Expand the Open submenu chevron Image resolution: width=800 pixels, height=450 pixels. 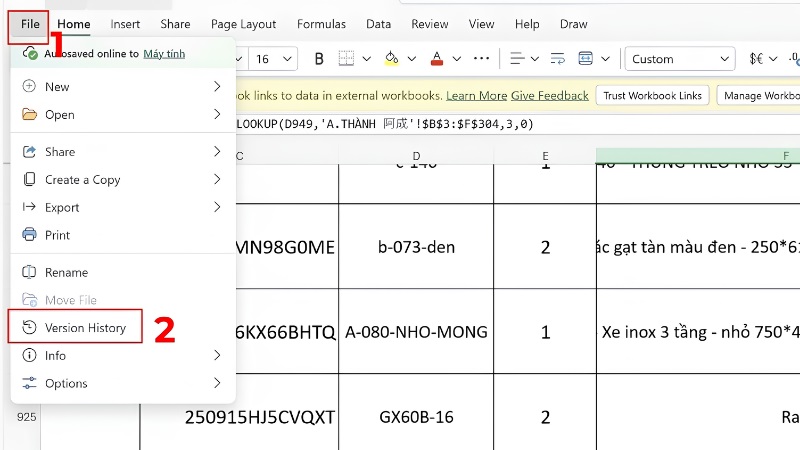[217, 114]
